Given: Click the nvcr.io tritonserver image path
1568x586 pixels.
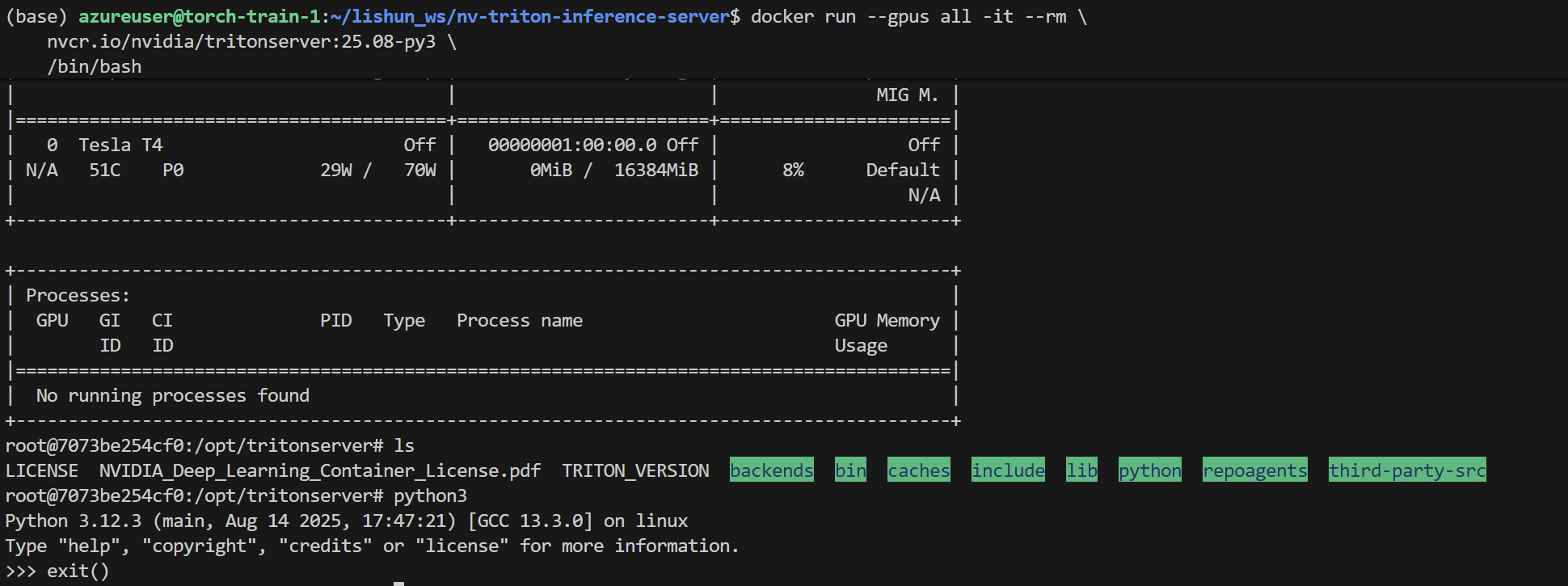Looking at the screenshot, I should click(241, 41).
